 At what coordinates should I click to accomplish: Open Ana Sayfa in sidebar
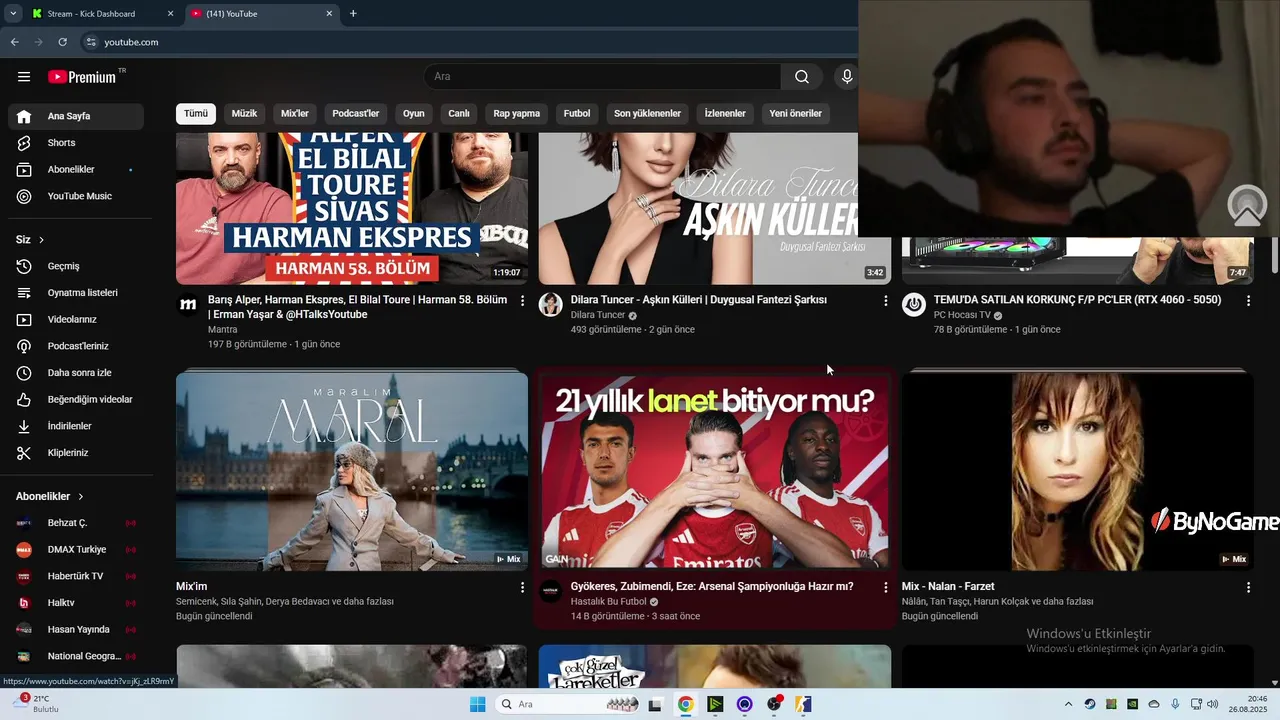[x=76, y=116]
